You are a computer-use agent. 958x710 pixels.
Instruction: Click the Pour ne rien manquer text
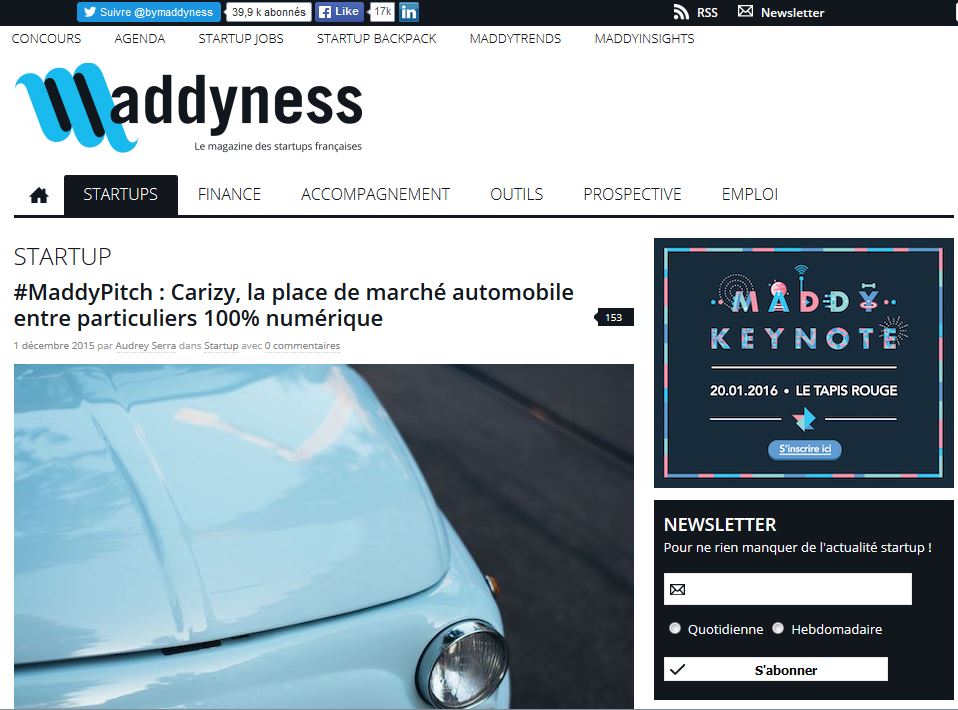pyautogui.click(x=797, y=547)
